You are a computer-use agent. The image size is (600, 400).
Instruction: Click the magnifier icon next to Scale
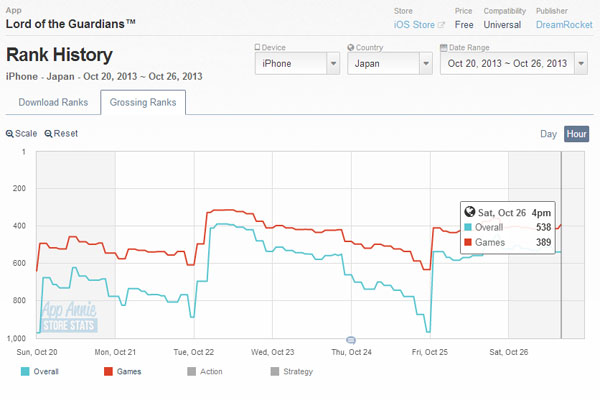click(10, 134)
